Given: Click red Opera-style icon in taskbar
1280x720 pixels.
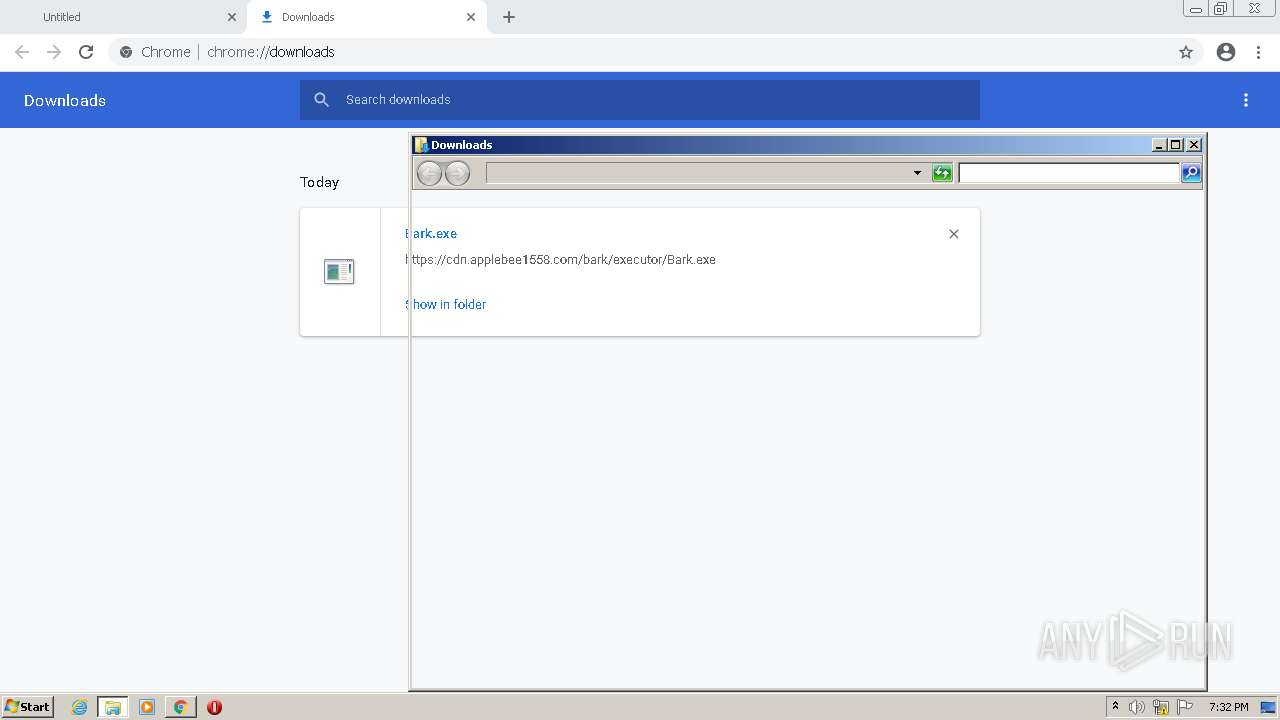Looking at the screenshot, I should [214, 707].
